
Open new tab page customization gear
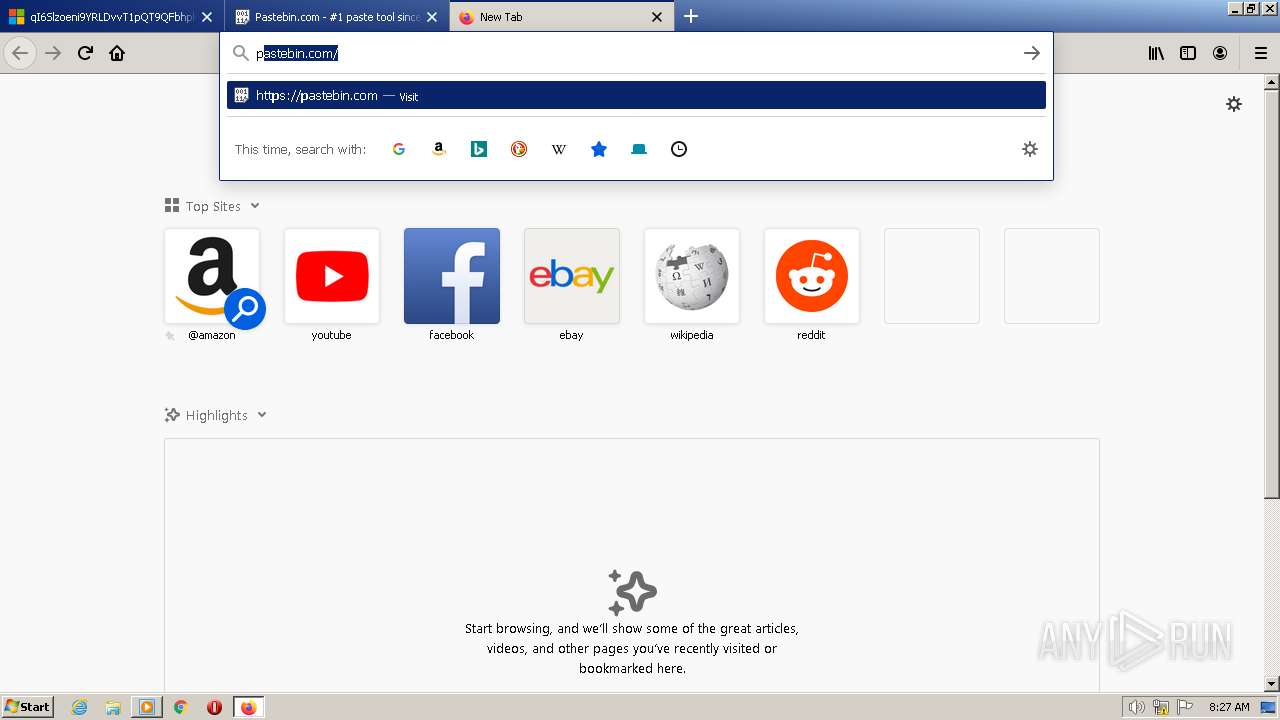coord(1234,104)
